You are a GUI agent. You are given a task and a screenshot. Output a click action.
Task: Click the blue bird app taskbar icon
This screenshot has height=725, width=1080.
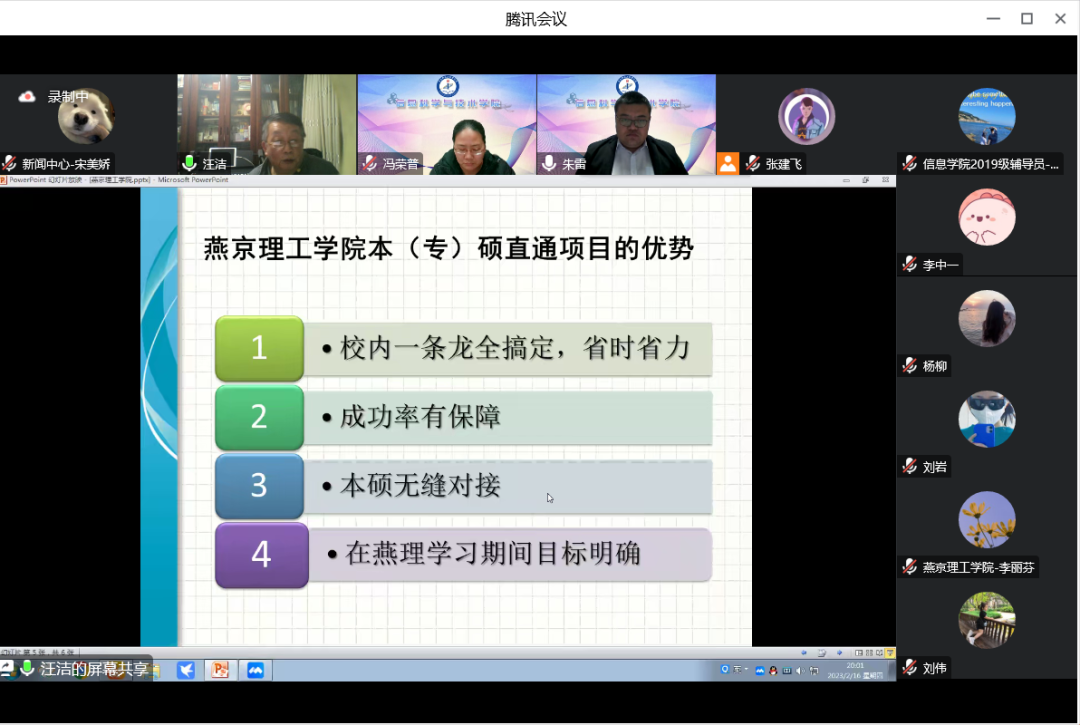point(186,670)
